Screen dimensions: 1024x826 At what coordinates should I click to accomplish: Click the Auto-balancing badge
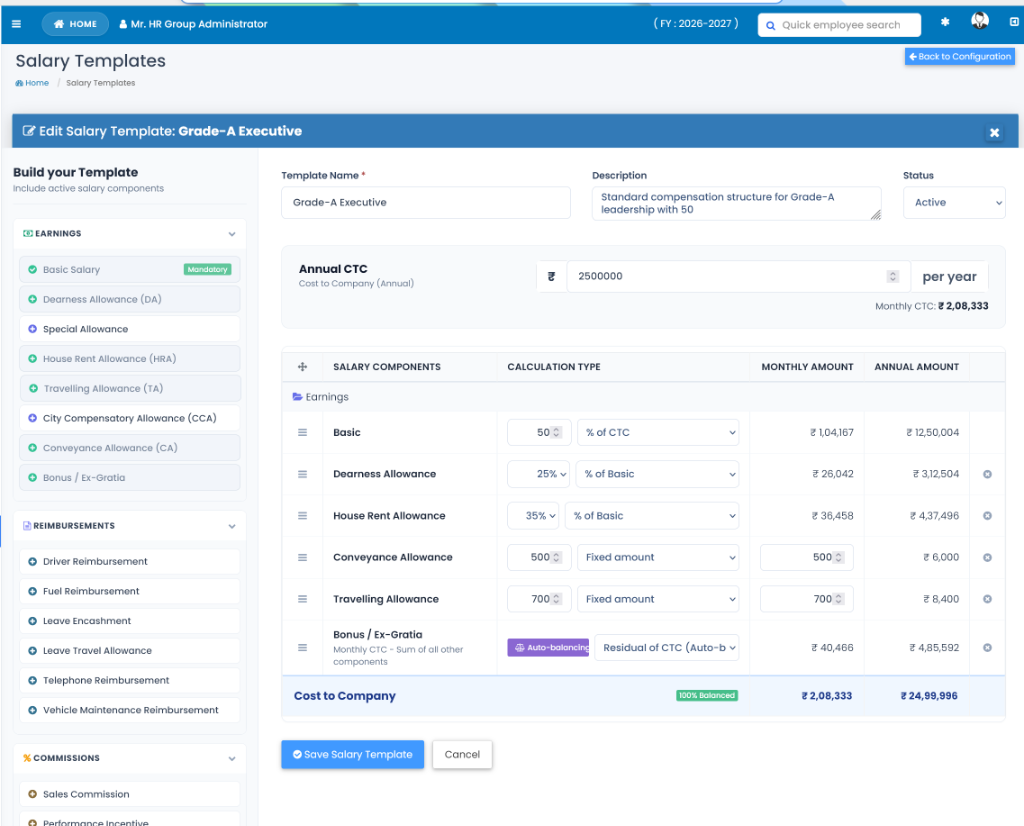pos(548,648)
